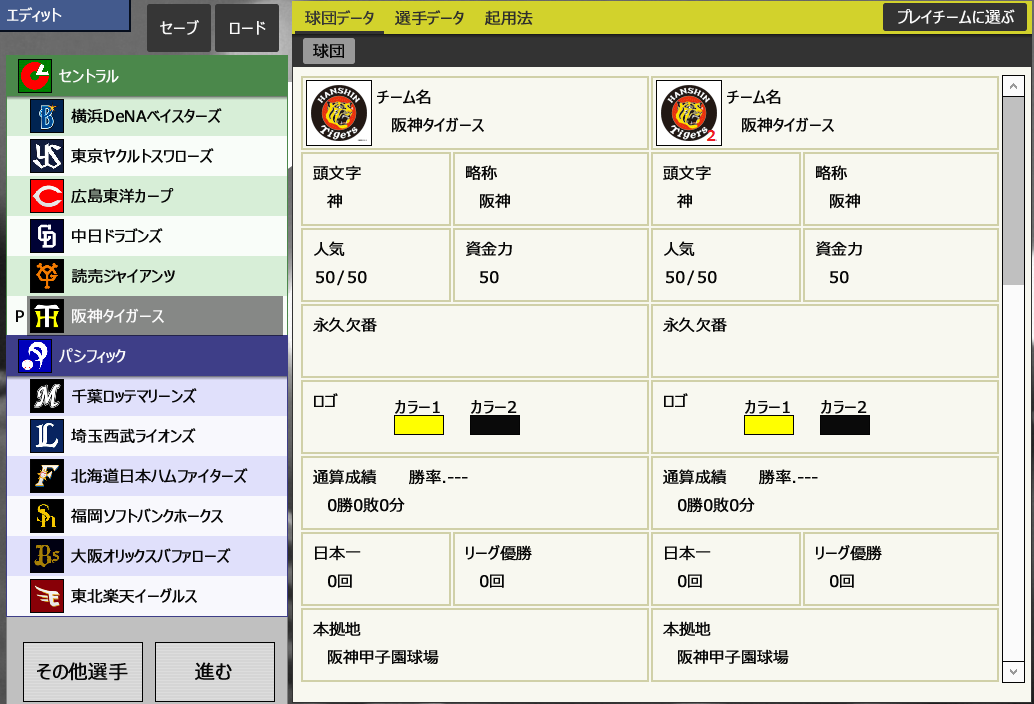Click the リーグ優勝 0回 cell in first card
This screenshot has width=1034, height=704.
(551, 568)
